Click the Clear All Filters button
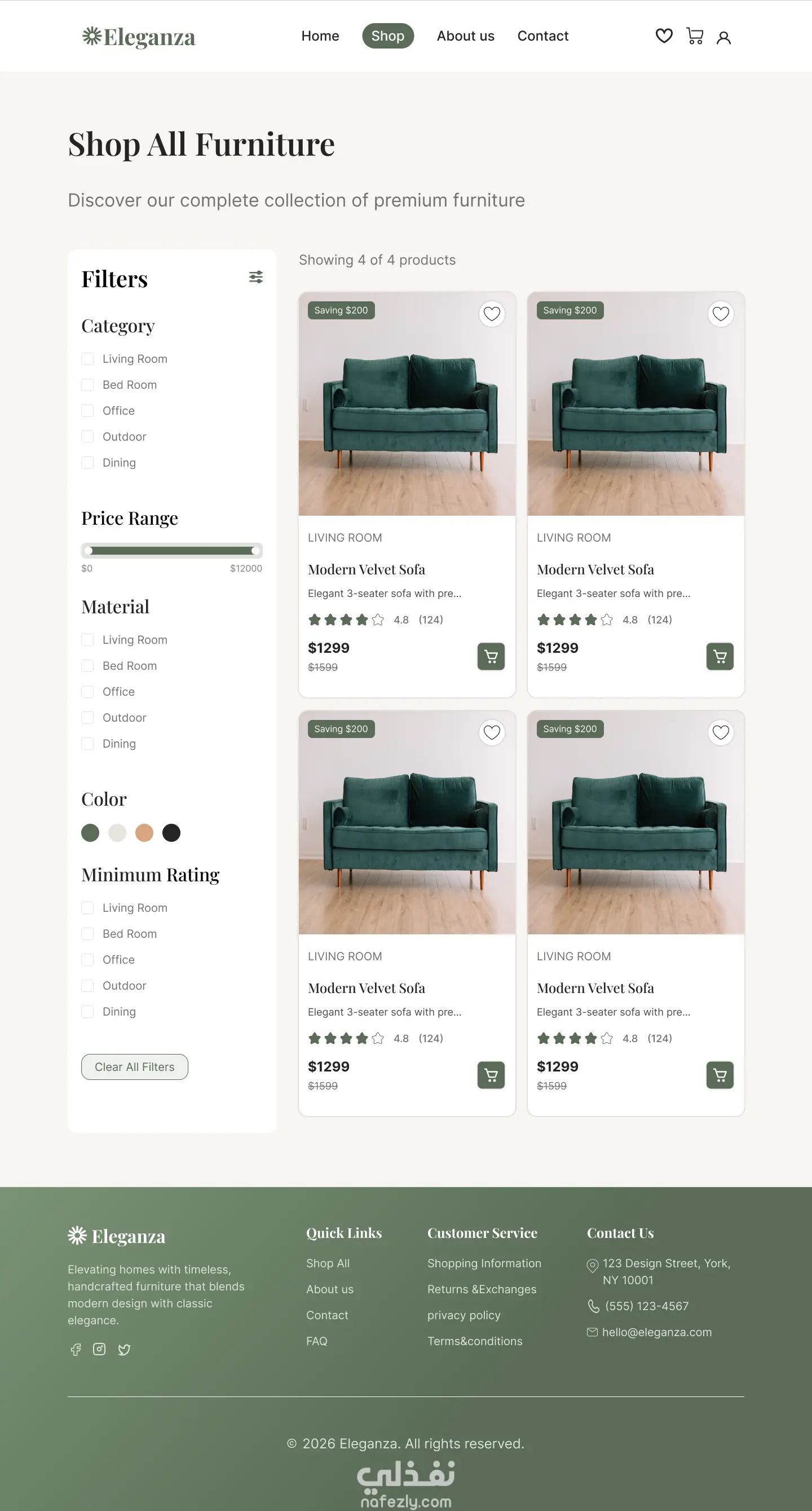812x1511 pixels. coord(135,1067)
